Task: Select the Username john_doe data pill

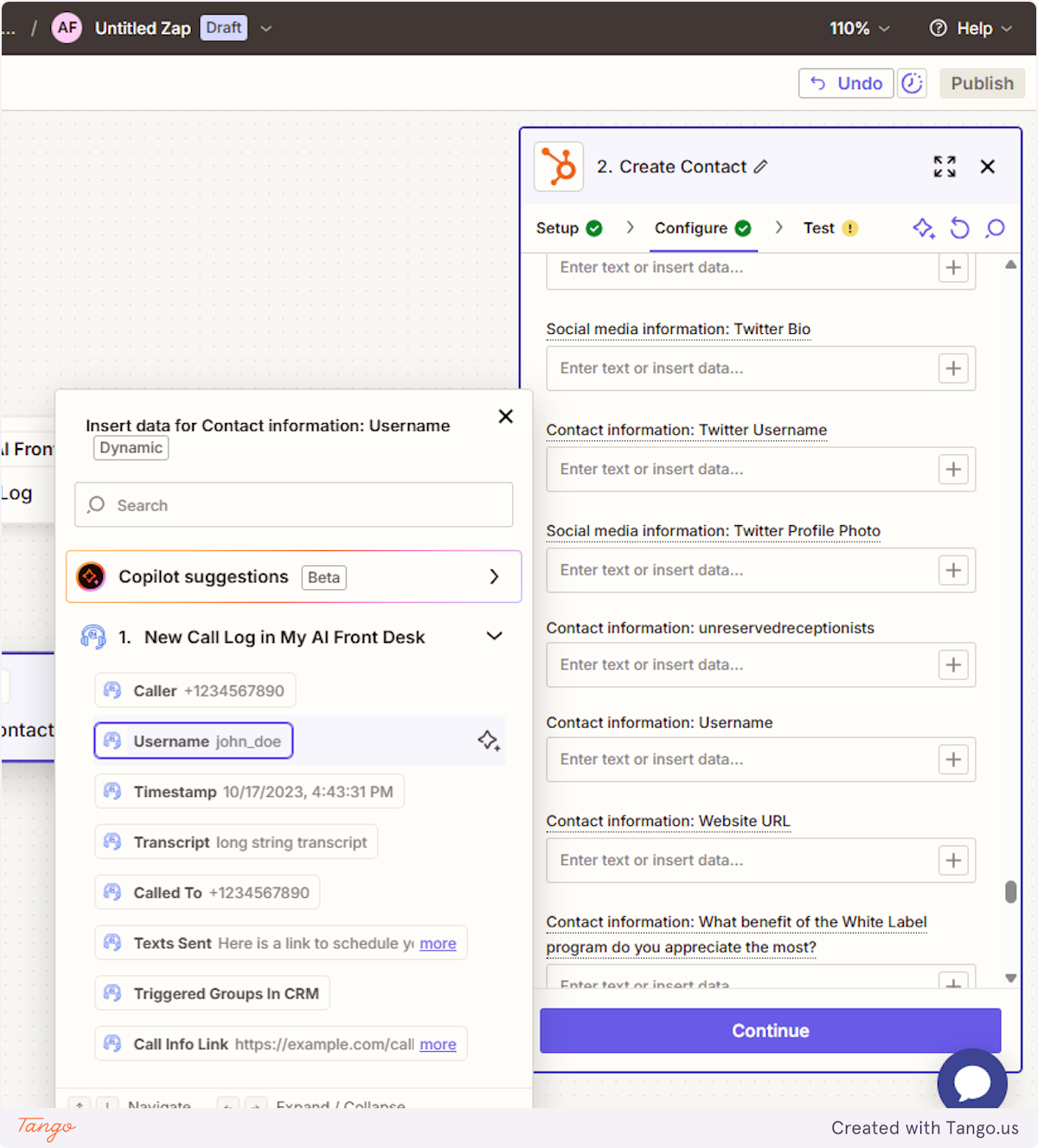Action: tap(194, 741)
